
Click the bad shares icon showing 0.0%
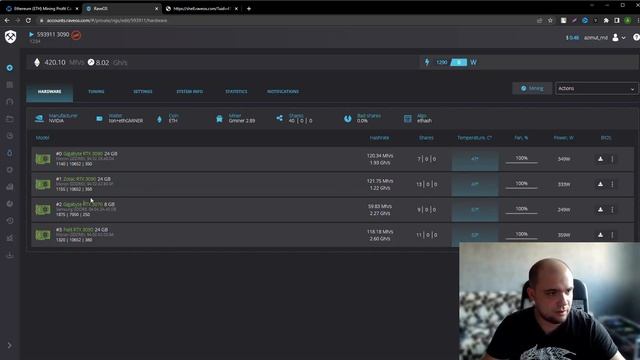coord(347,119)
